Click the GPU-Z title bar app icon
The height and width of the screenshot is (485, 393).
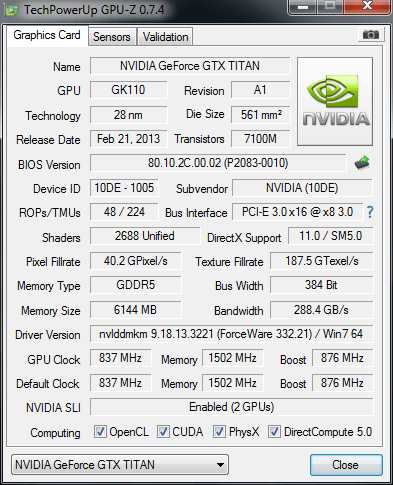11,10
